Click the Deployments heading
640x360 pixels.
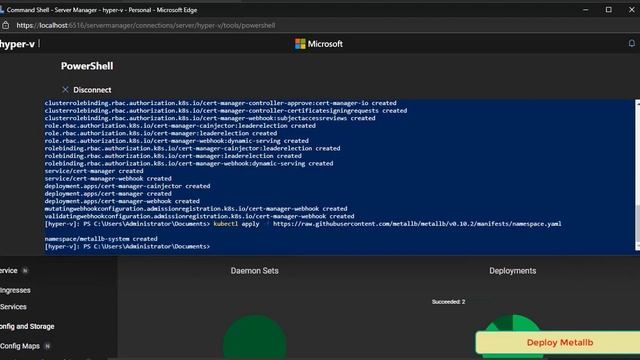[x=513, y=271]
